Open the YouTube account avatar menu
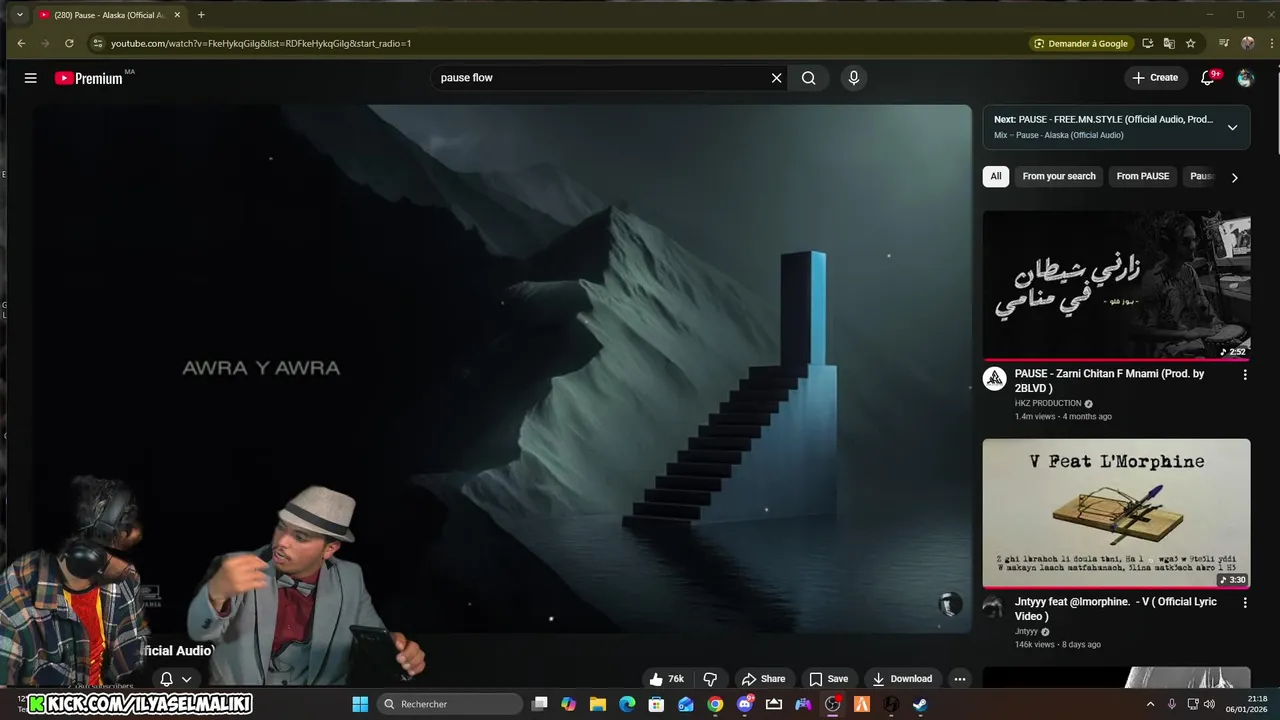Image resolution: width=1280 pixels, height=720 pixels. 1245,78
